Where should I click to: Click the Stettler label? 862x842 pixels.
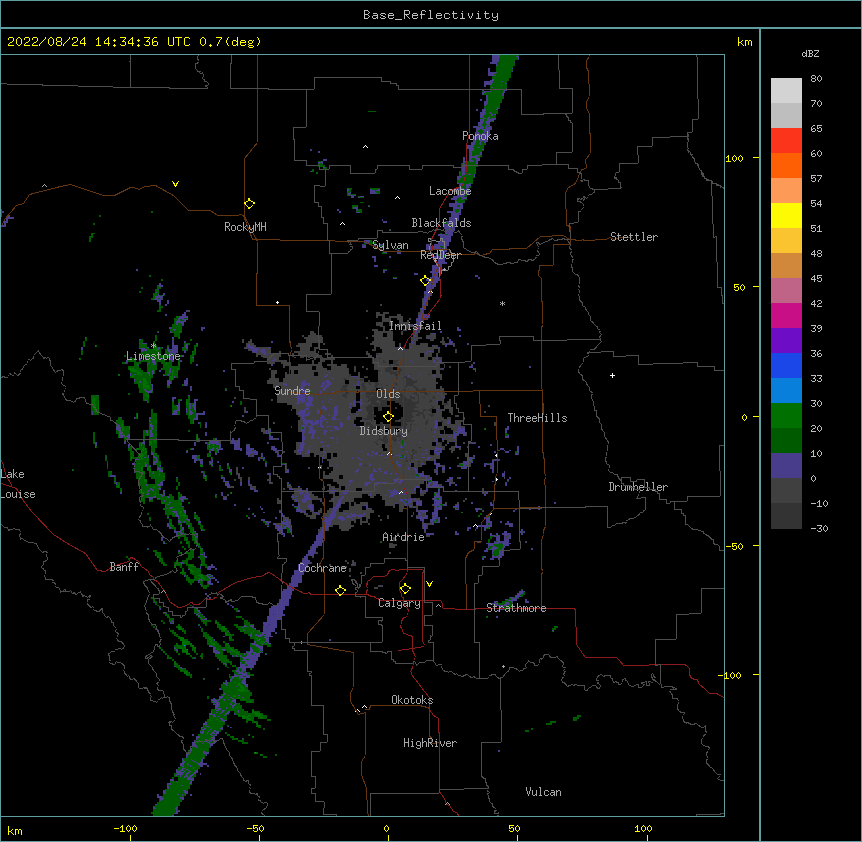pos(634,237)
